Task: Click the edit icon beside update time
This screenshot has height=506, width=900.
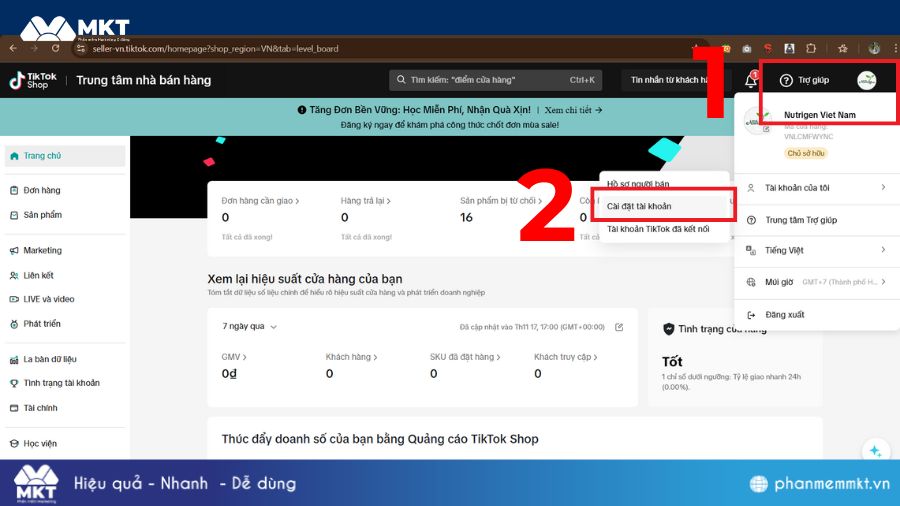Action: tap(619, 327)
